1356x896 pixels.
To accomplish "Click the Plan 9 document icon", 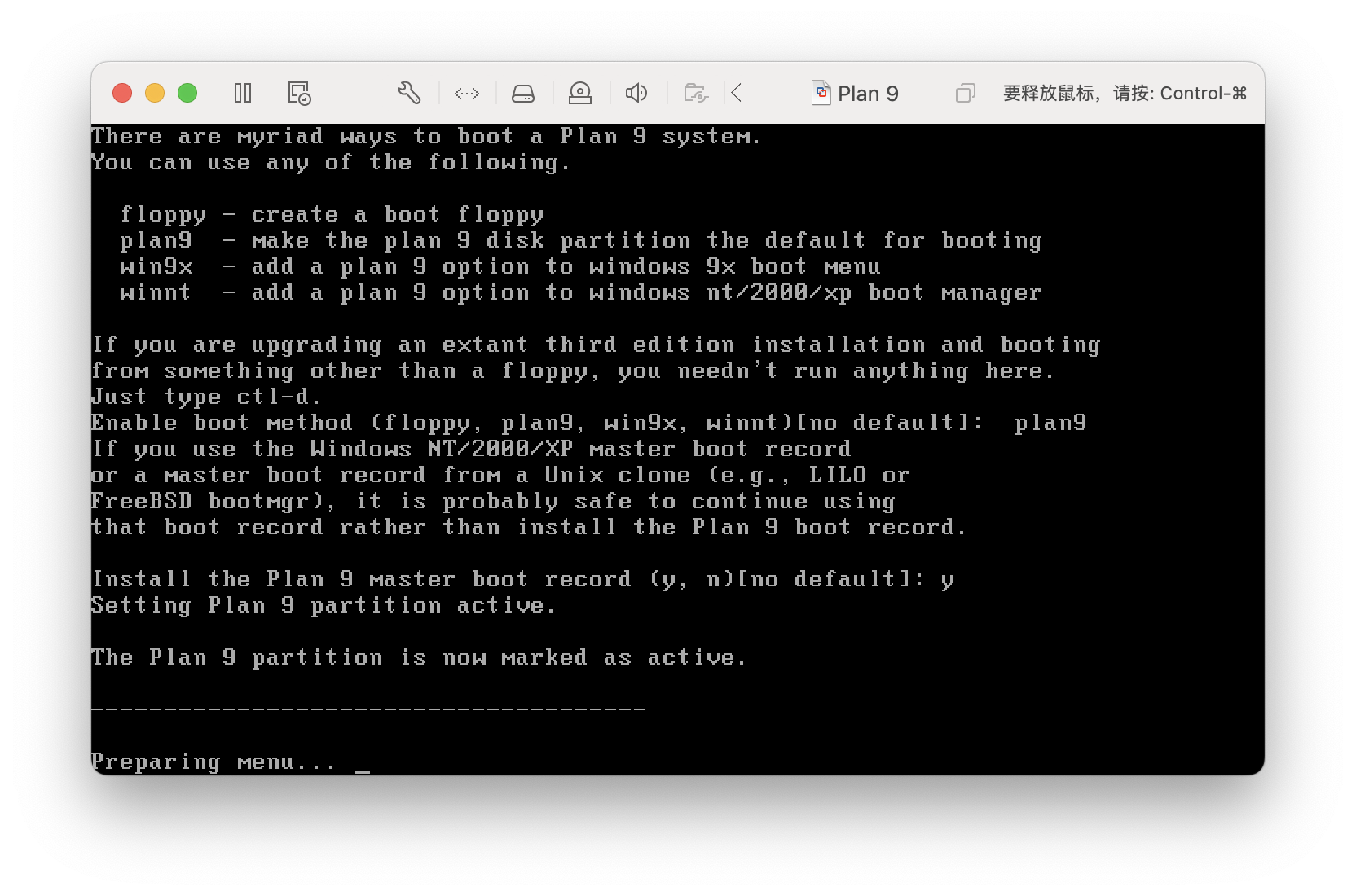I will [x=821, y=93].
